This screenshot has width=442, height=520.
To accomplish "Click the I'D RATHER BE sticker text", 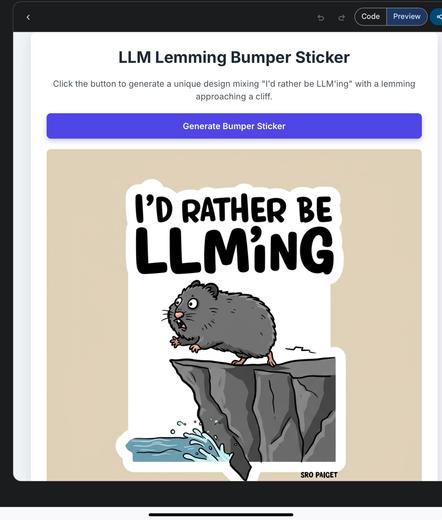I will pos(233,209).
